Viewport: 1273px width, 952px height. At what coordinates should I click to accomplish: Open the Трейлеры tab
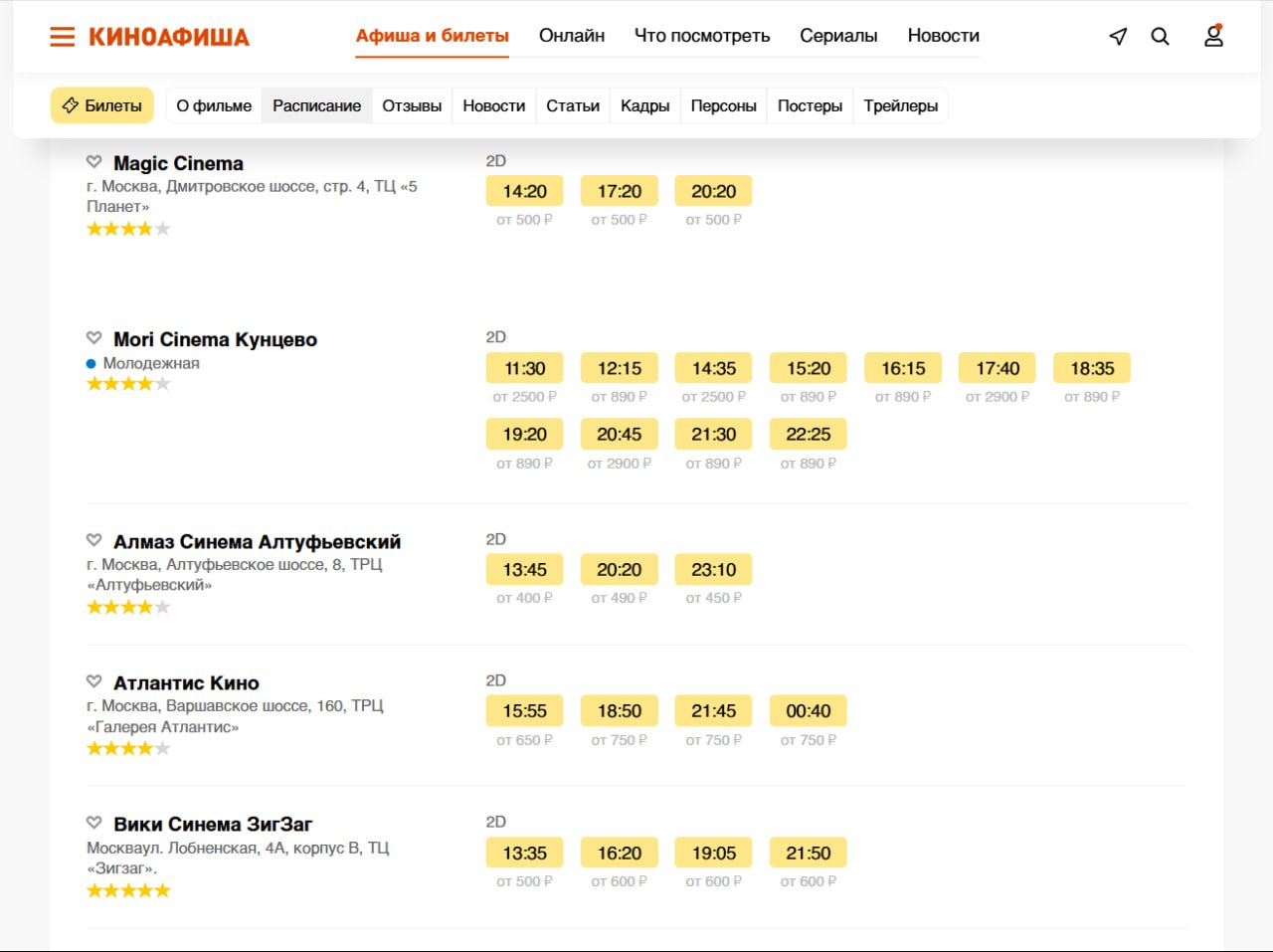[x=900, y=105]
